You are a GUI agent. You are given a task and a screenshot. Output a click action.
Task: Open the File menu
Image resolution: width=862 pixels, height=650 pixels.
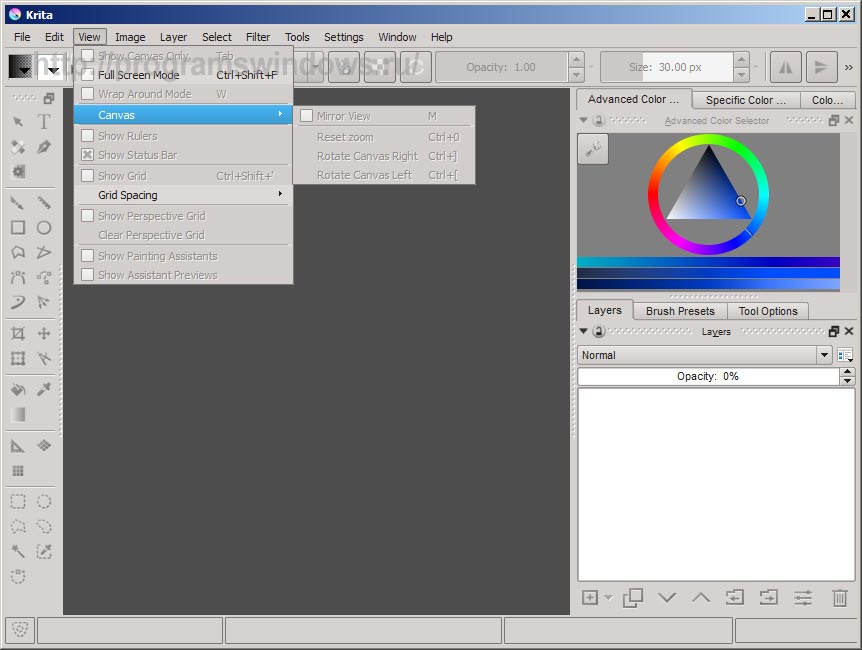[22, 37]
